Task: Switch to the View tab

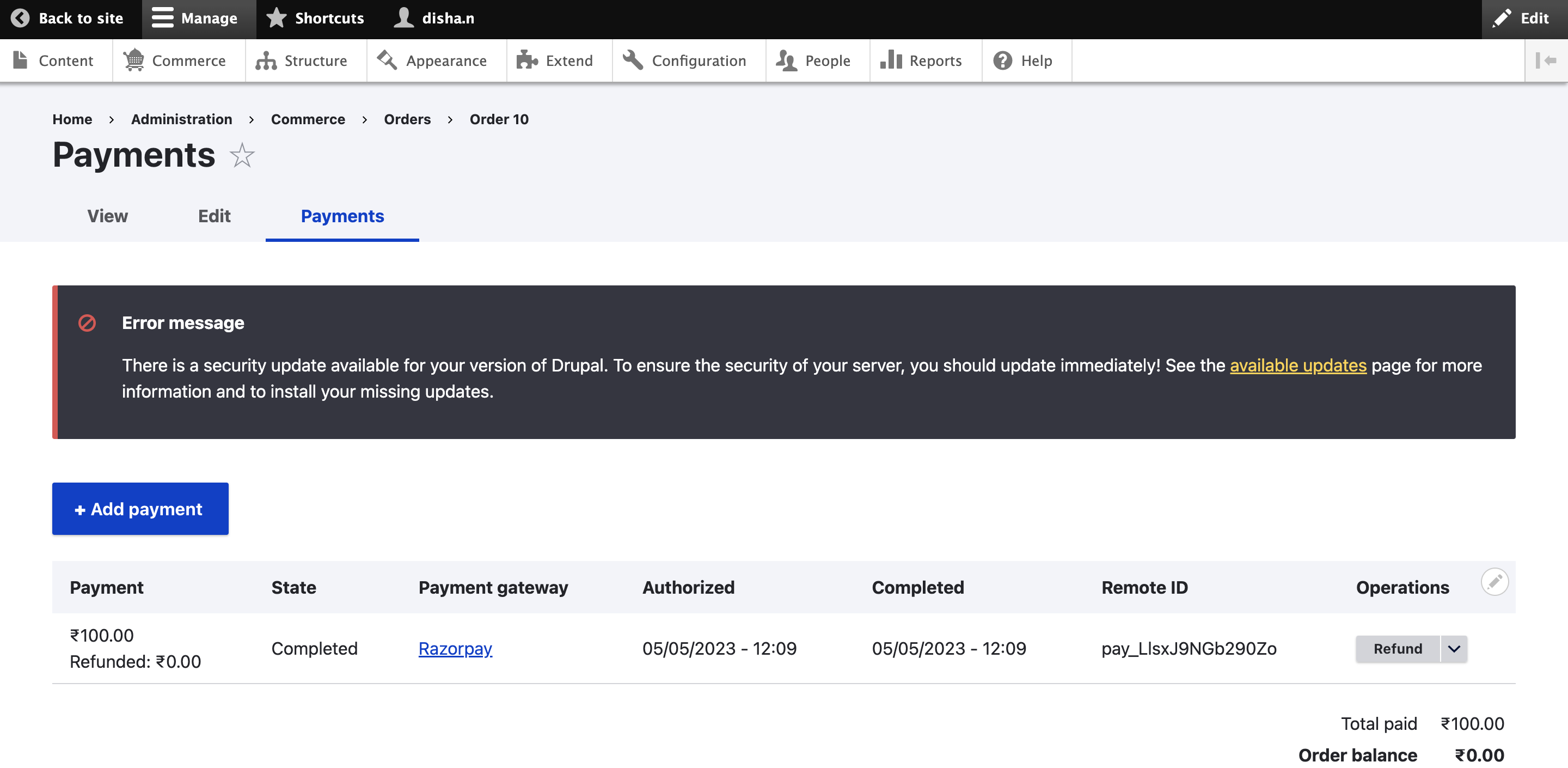Action: [108, 216]
